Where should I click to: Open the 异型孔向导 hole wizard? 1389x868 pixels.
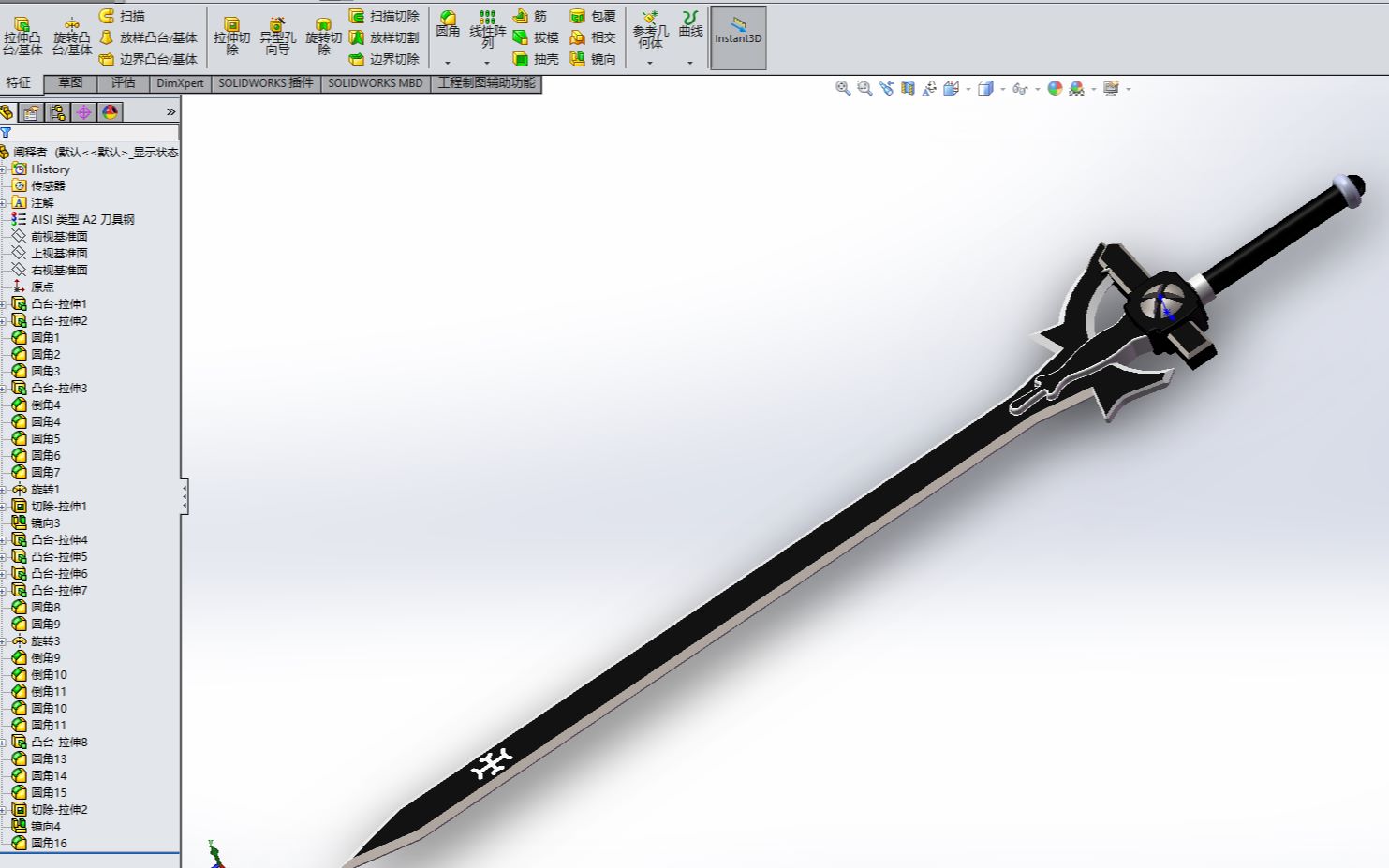[277, 36]
